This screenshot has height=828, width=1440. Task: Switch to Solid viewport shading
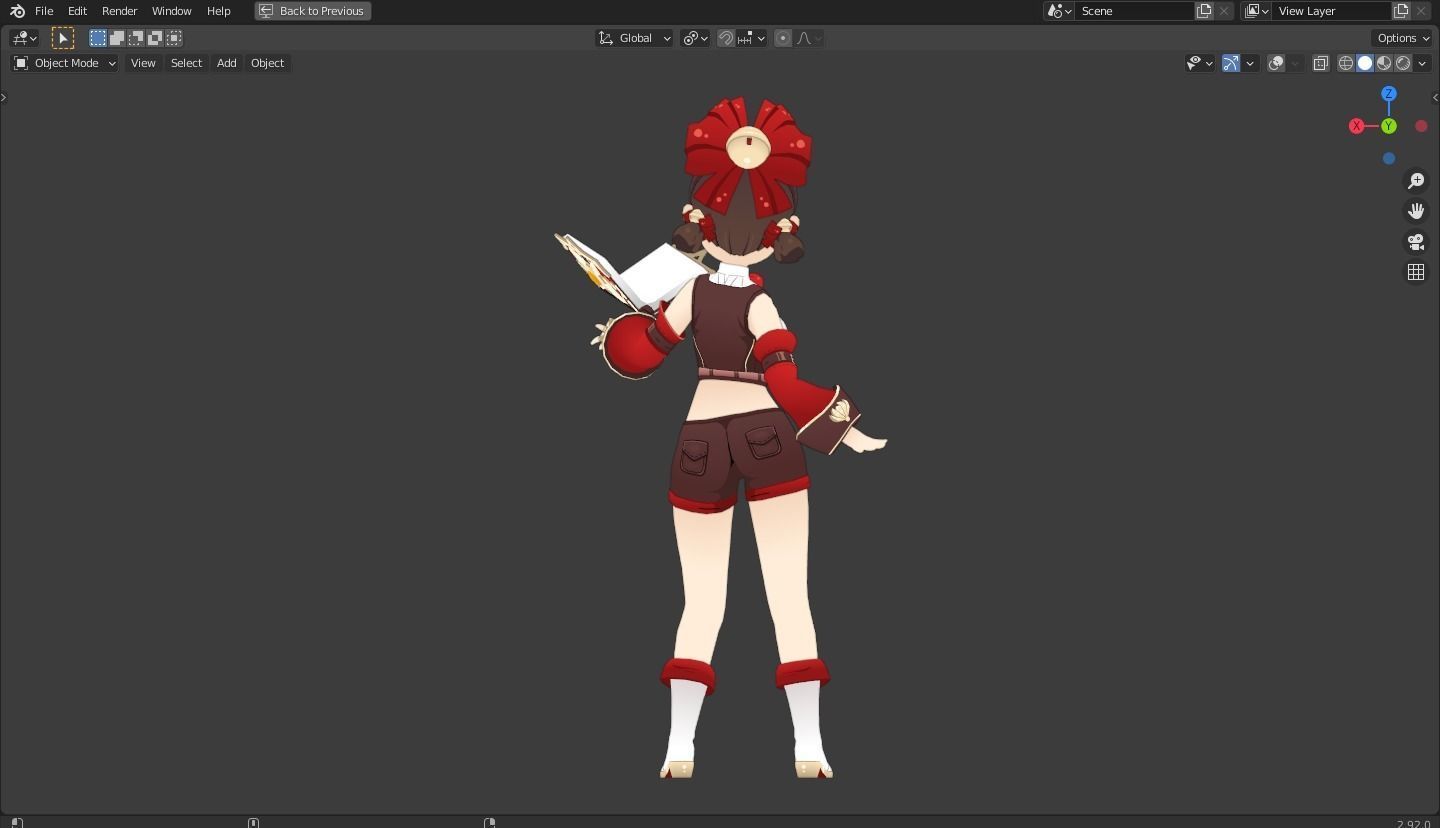coord(1365,63)
